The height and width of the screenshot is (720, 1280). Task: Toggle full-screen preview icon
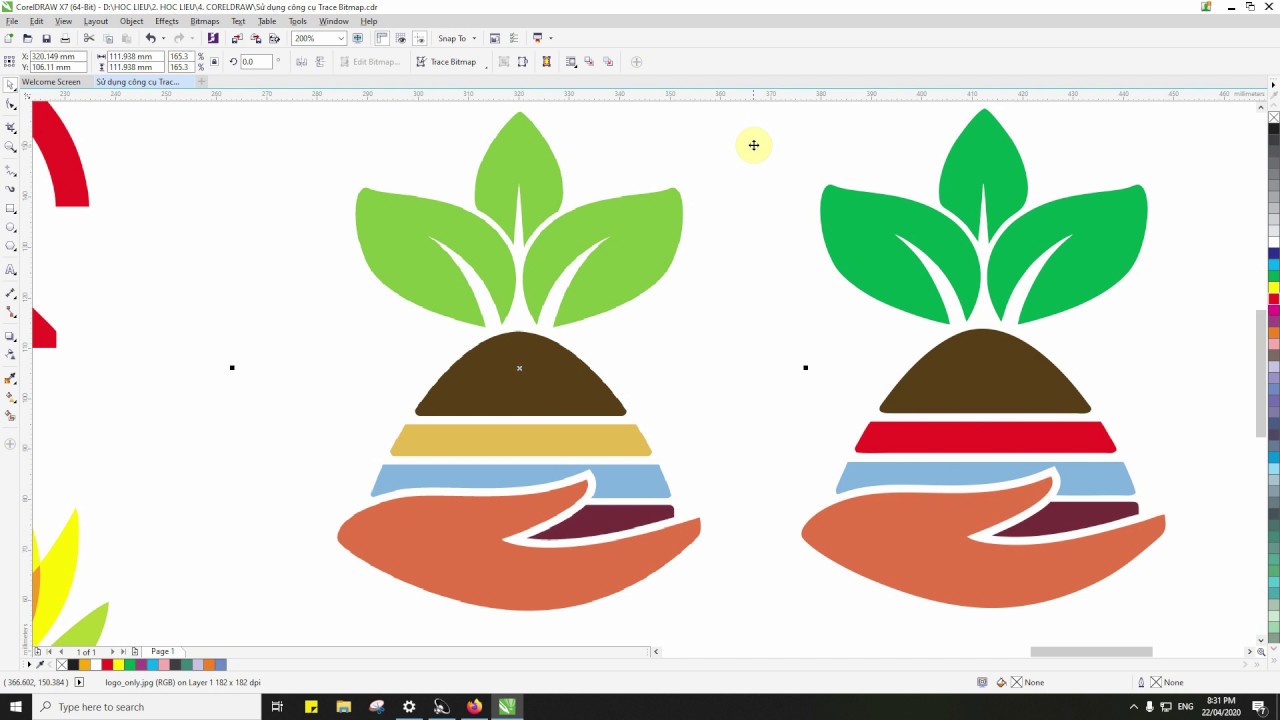pyautogui.click(x=358, y=38)
